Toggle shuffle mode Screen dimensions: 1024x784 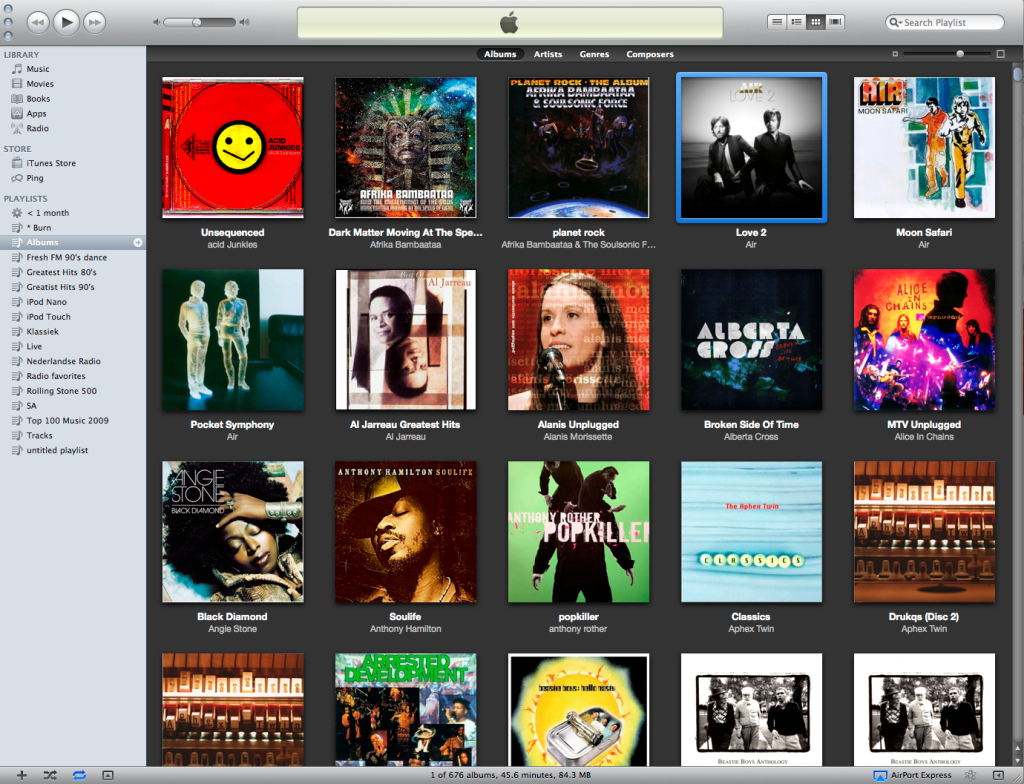pos(50,775)
